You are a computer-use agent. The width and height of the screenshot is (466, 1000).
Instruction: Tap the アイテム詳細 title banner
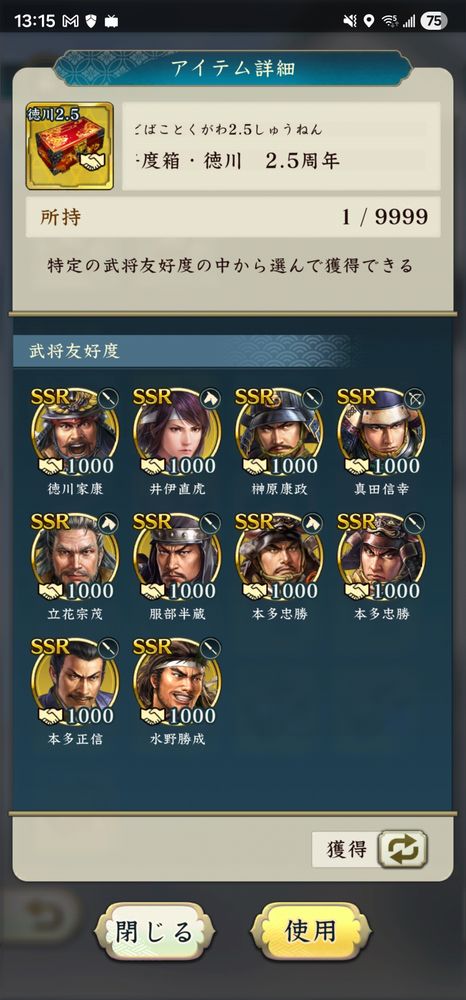[x=233, y=68]
